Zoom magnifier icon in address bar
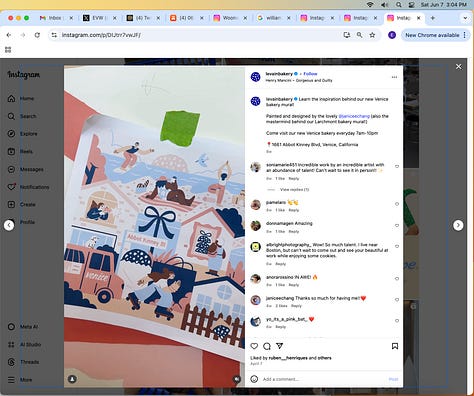 [x=359, y=35]
